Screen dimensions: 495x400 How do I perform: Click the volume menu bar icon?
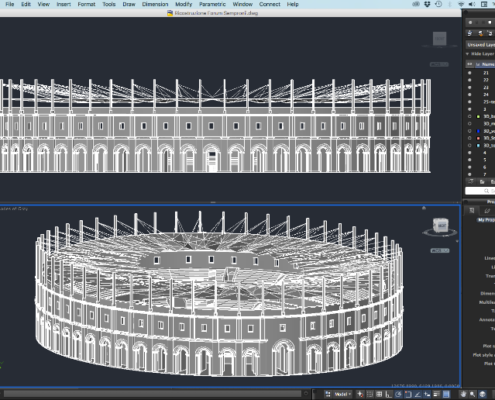[472, 4]
